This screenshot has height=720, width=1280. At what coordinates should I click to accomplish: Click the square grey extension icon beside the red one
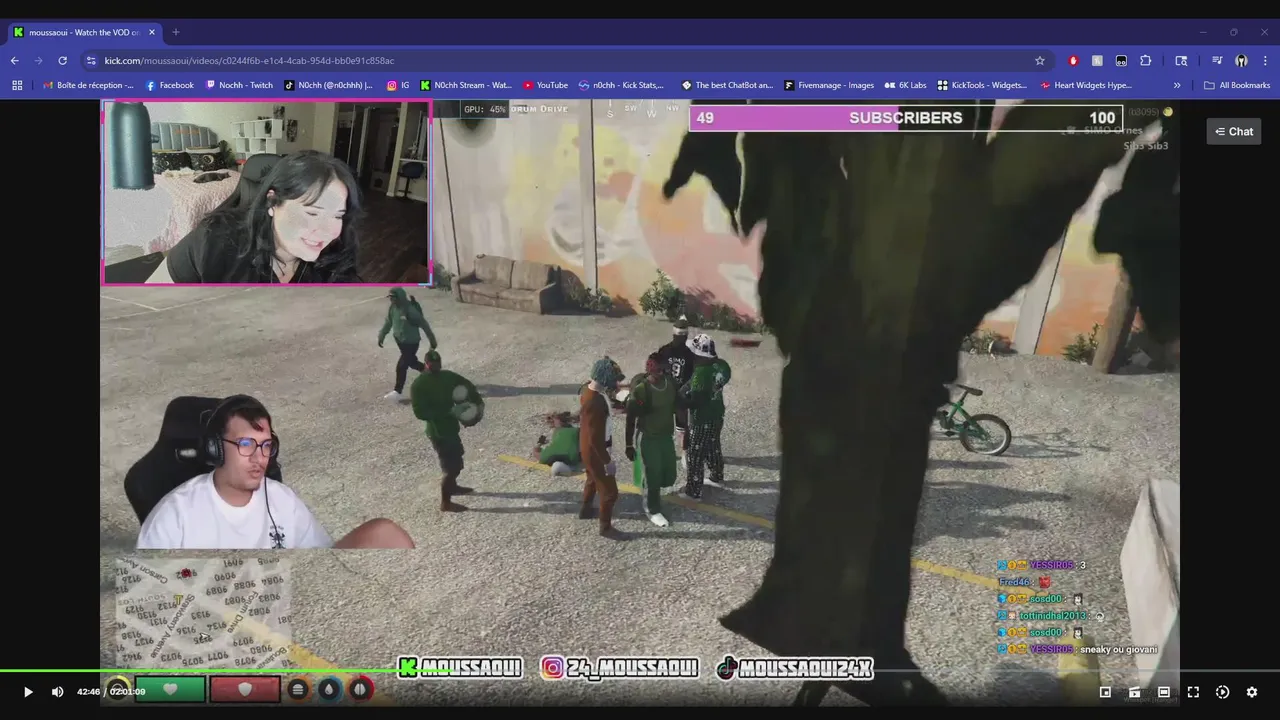1097,60
